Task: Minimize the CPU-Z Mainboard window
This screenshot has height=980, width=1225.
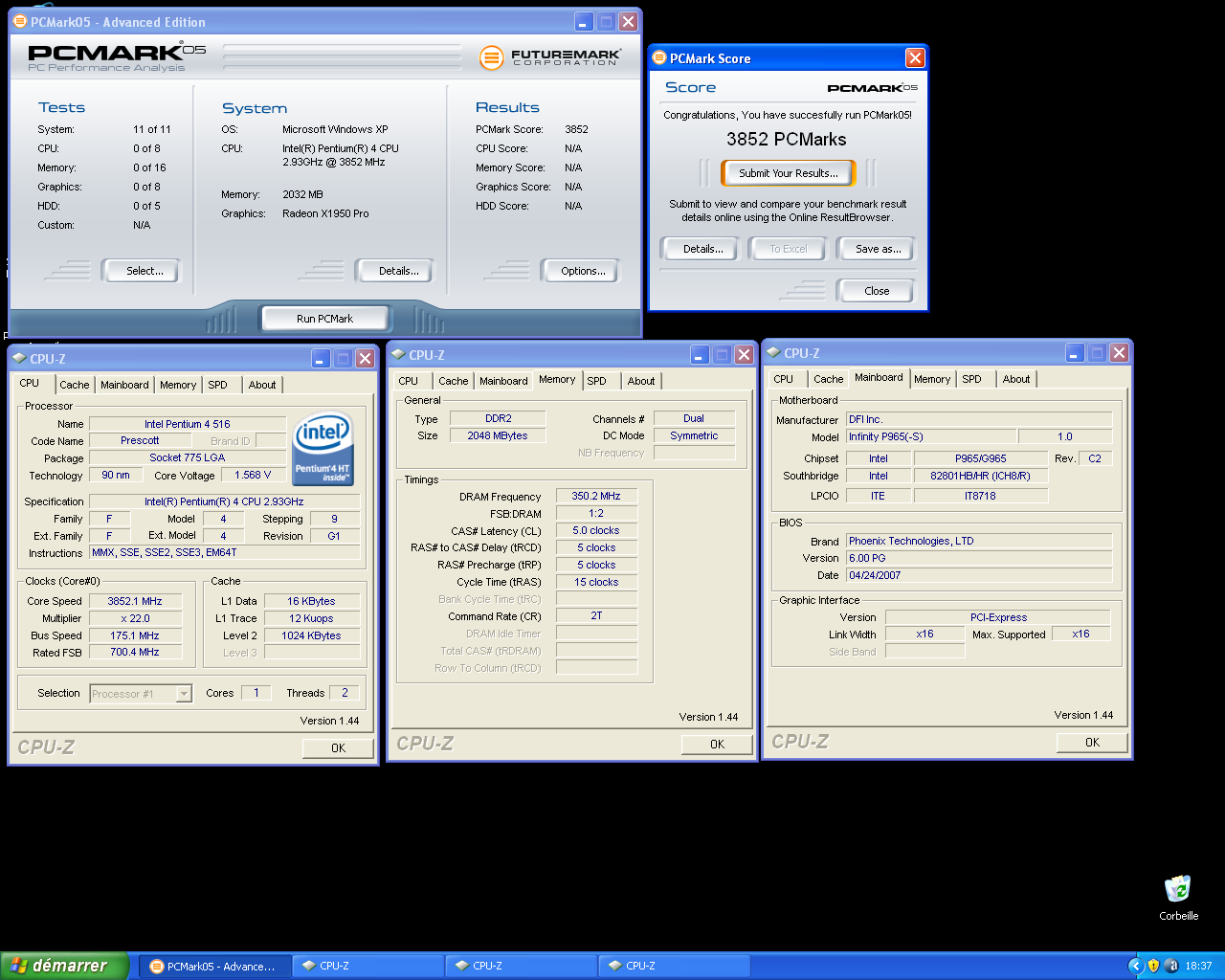Action: pos(1076,352)
